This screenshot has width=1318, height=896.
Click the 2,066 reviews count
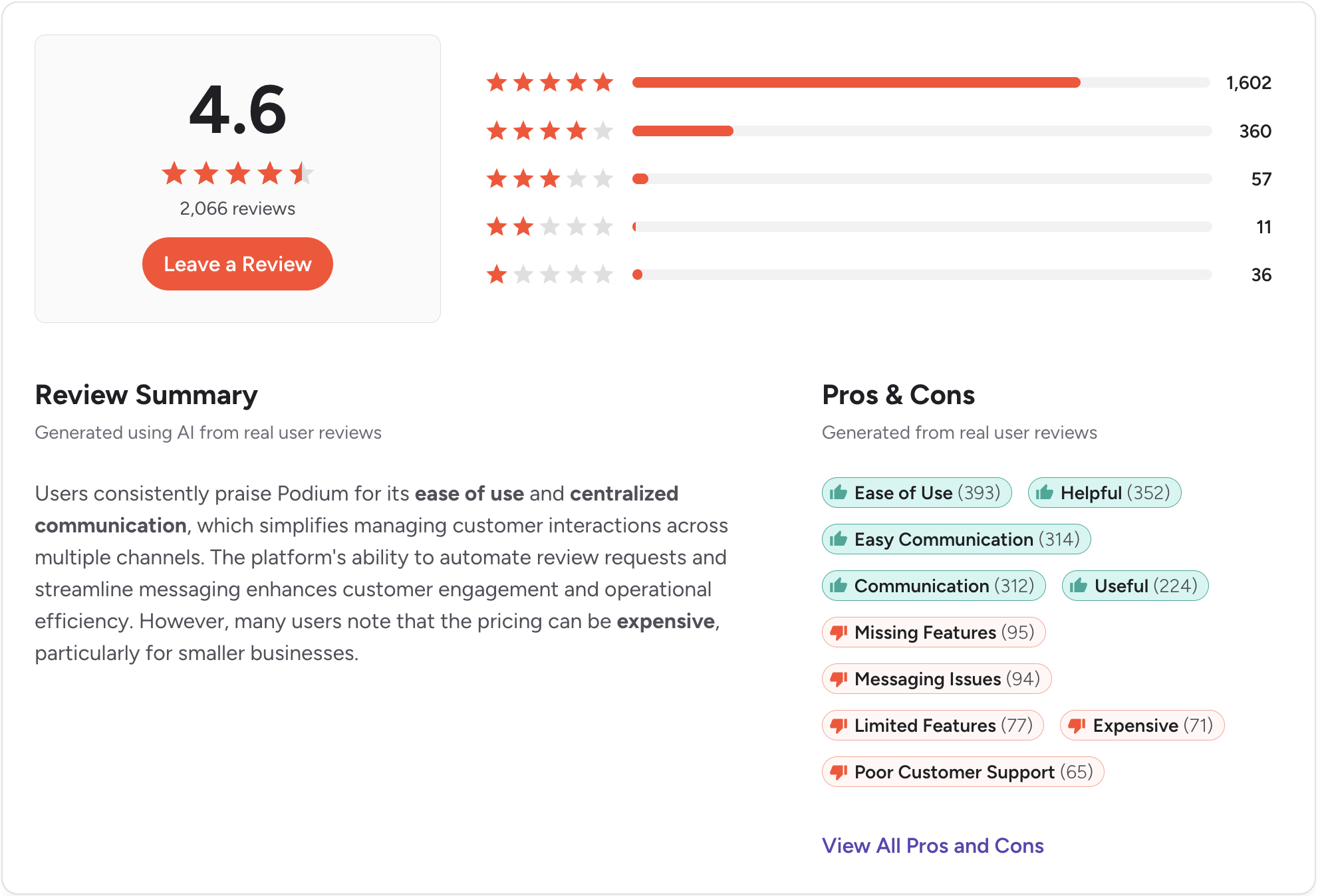237,208
